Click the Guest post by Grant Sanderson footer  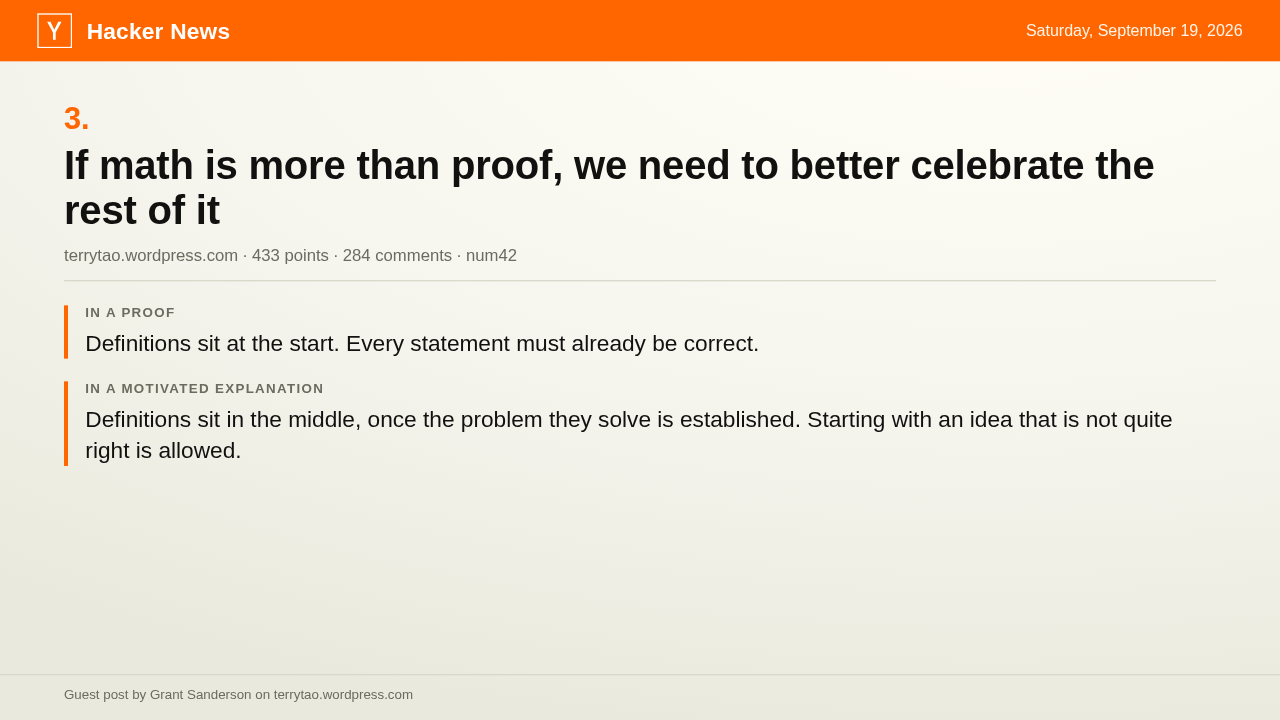pyautogui.click(x=238, y=695)
